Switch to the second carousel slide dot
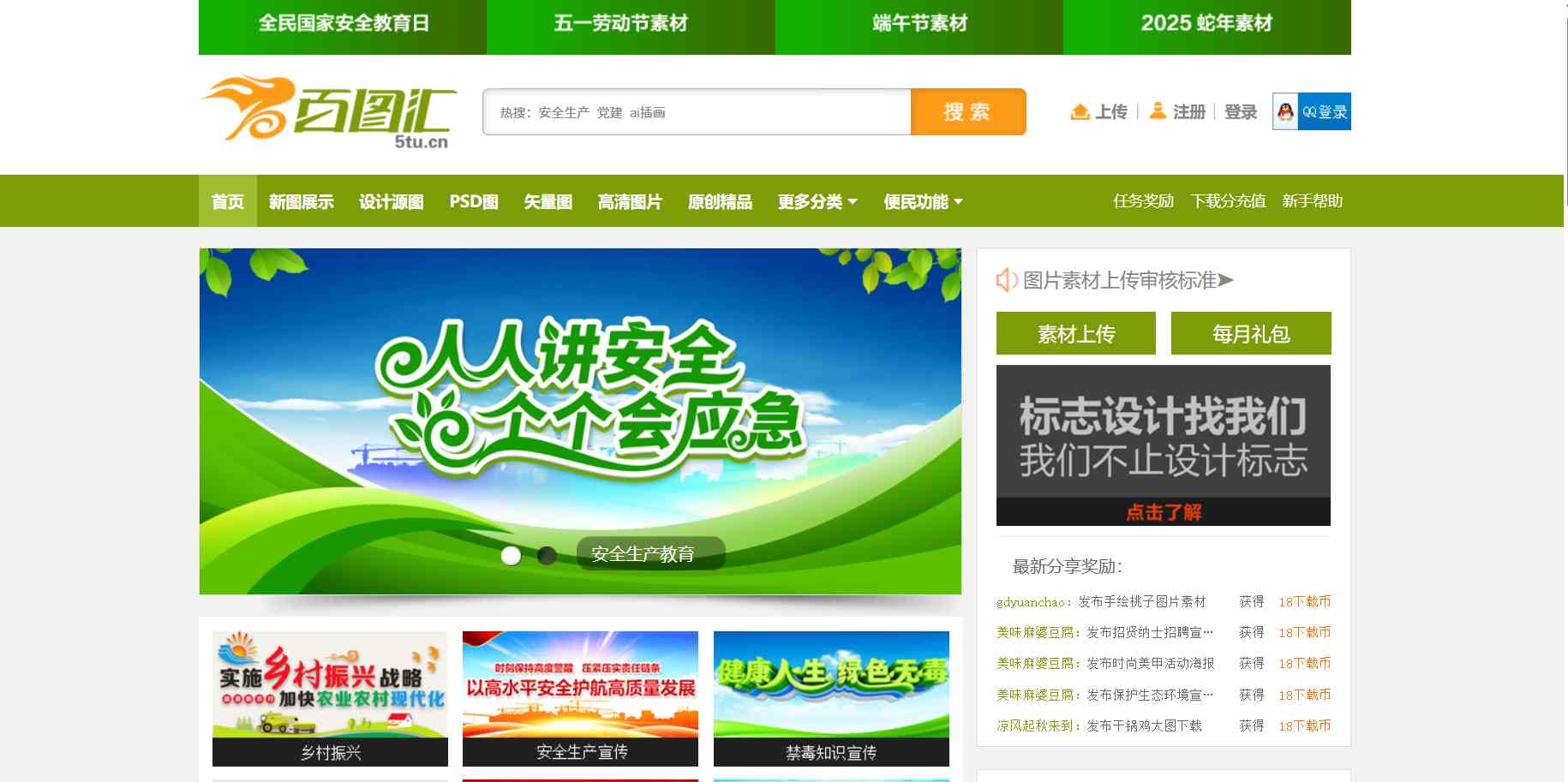Viewport: 1568px width, 782px height. (547, 556)
